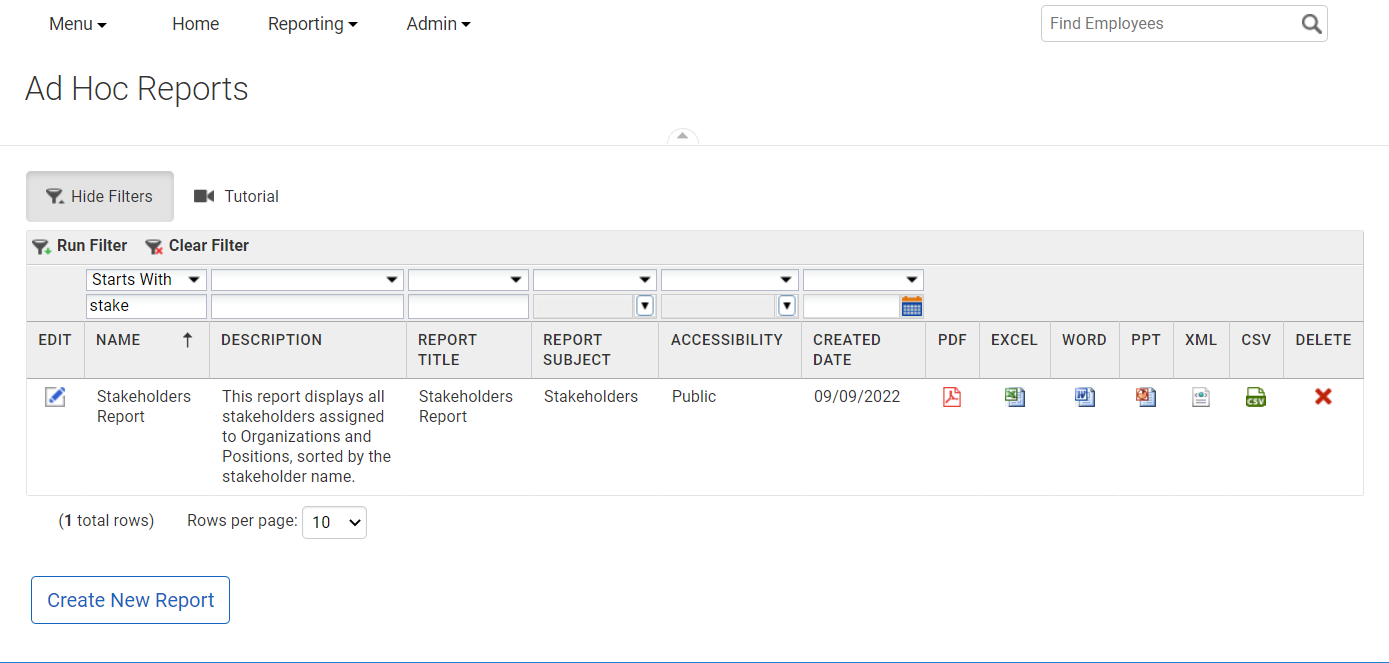Open the Reporting menu

point(312,23)
